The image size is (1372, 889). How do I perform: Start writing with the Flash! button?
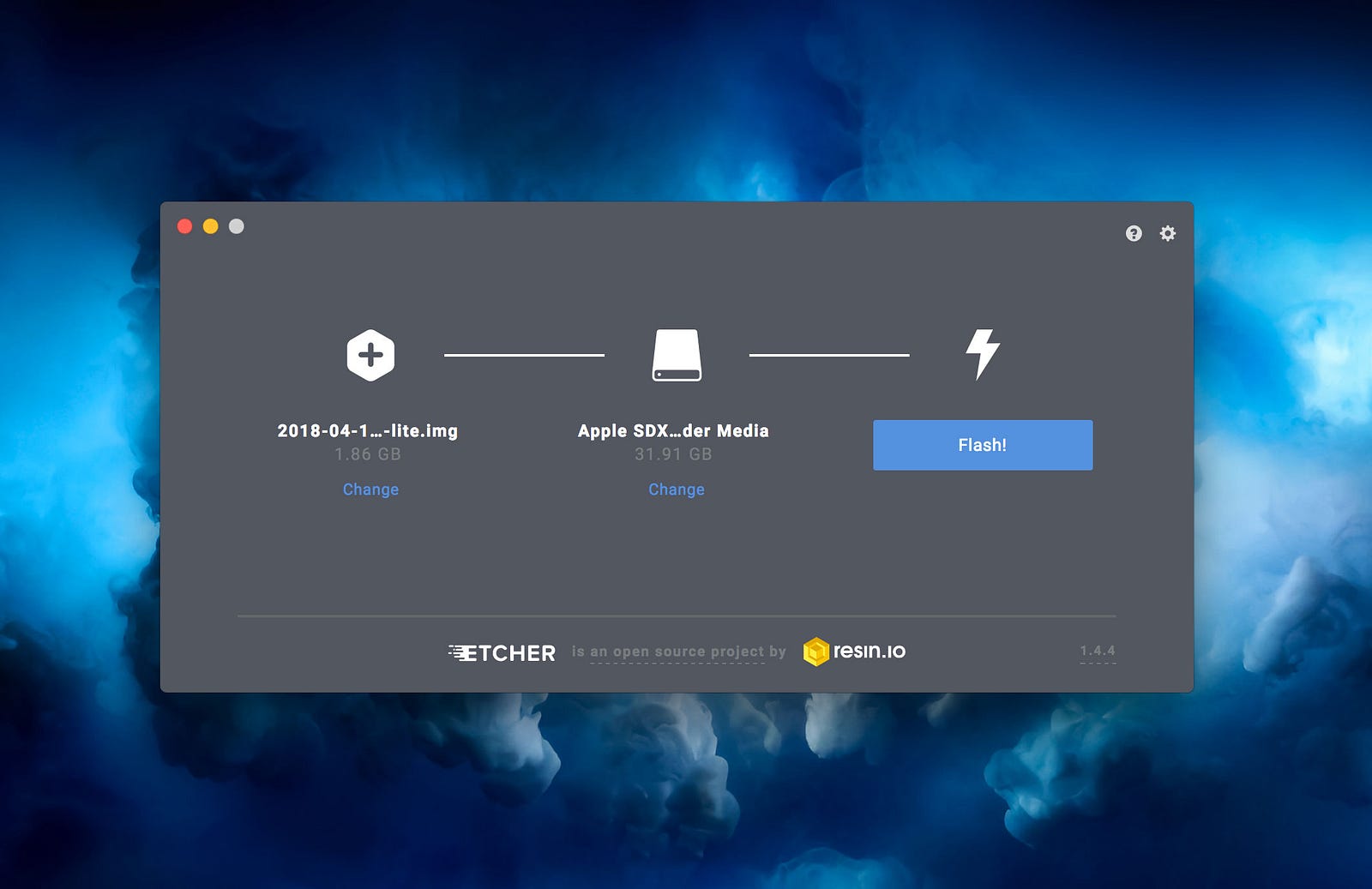pos(983,445)
